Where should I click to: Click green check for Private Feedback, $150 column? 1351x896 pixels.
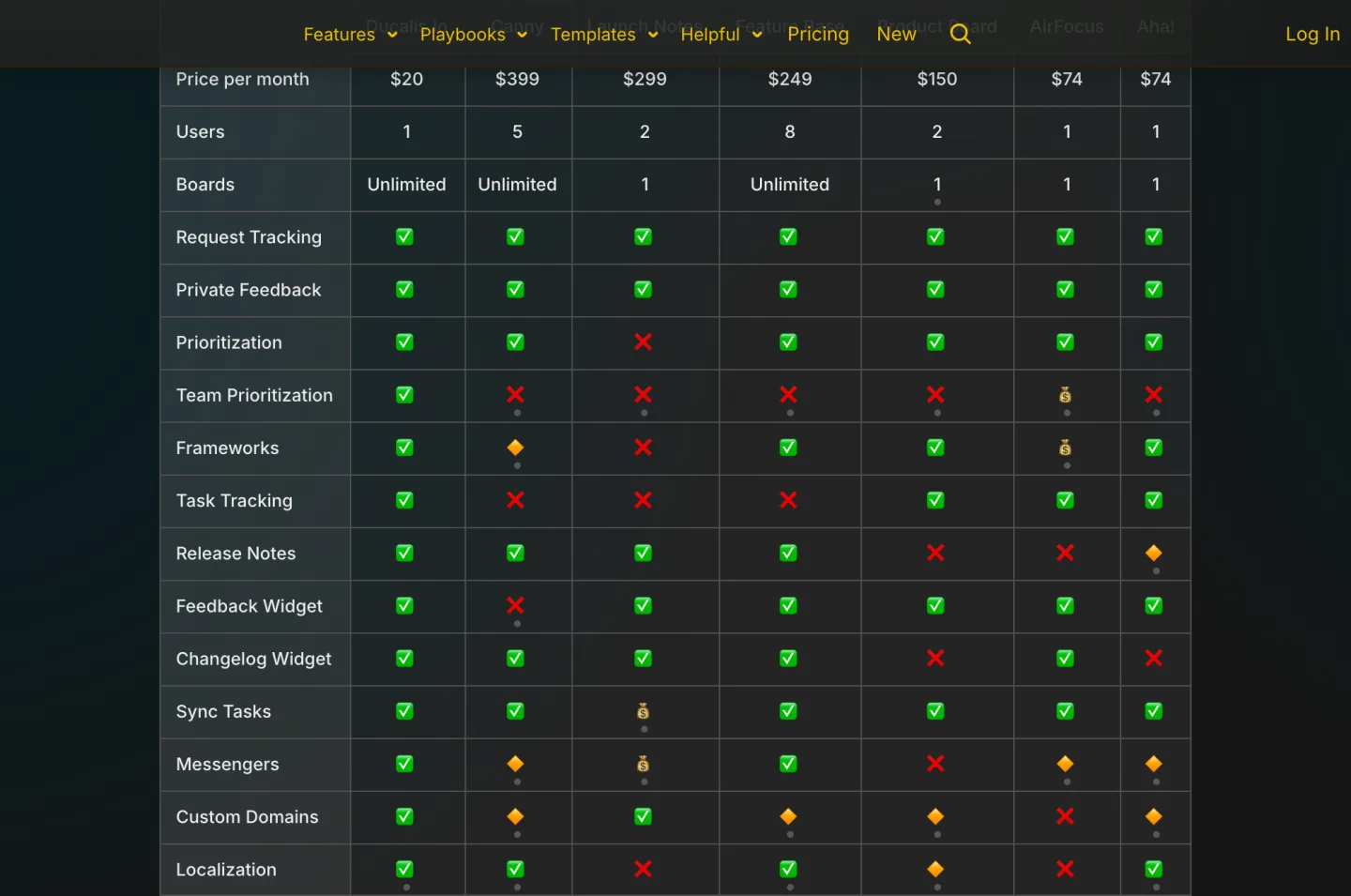935,290
